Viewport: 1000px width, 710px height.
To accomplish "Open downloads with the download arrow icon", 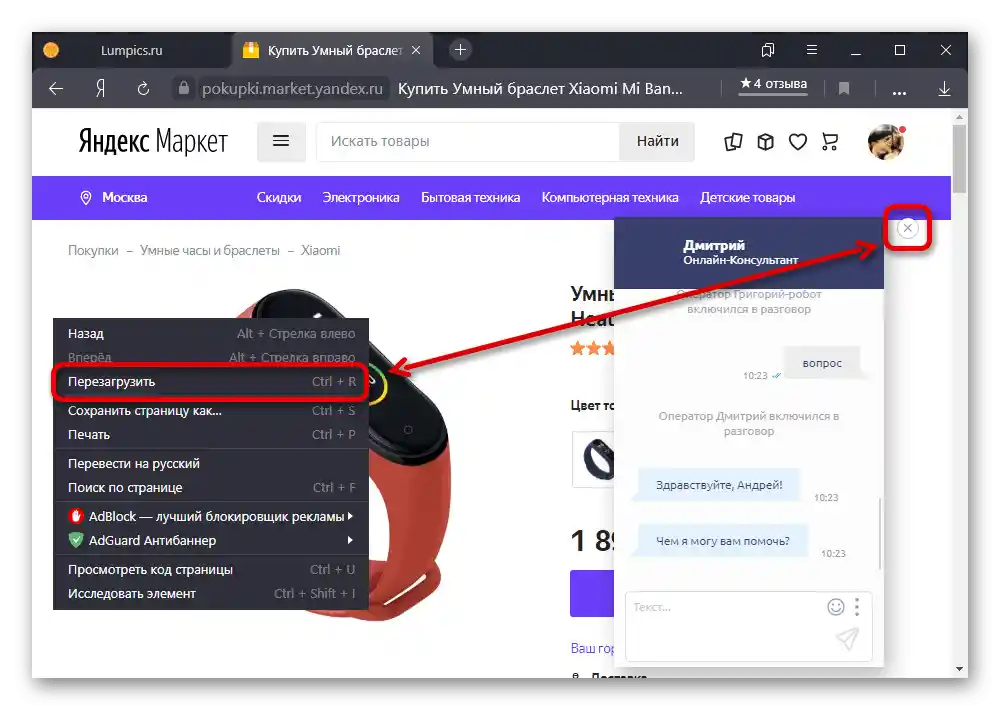I will click(945, 89).
